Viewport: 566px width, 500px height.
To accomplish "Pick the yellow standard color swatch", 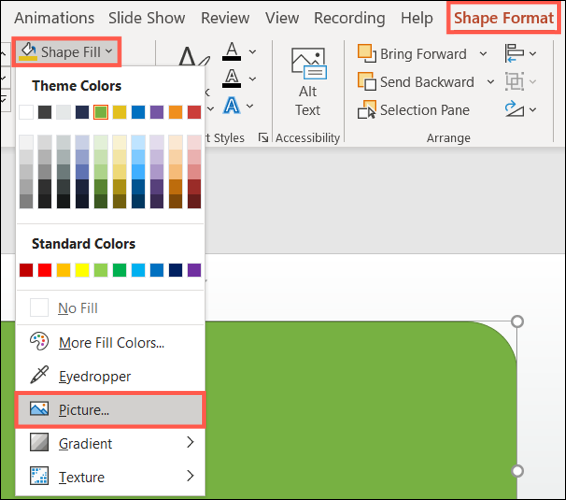I will tap(82, 270).
